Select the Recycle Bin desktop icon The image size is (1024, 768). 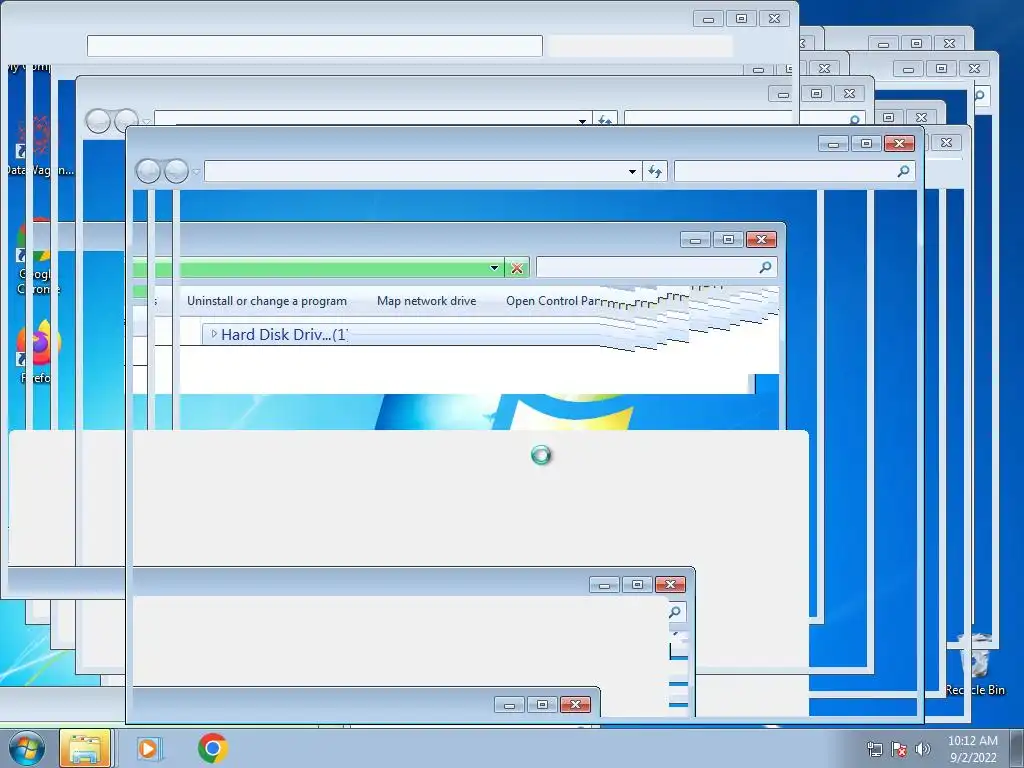(976, 663)
